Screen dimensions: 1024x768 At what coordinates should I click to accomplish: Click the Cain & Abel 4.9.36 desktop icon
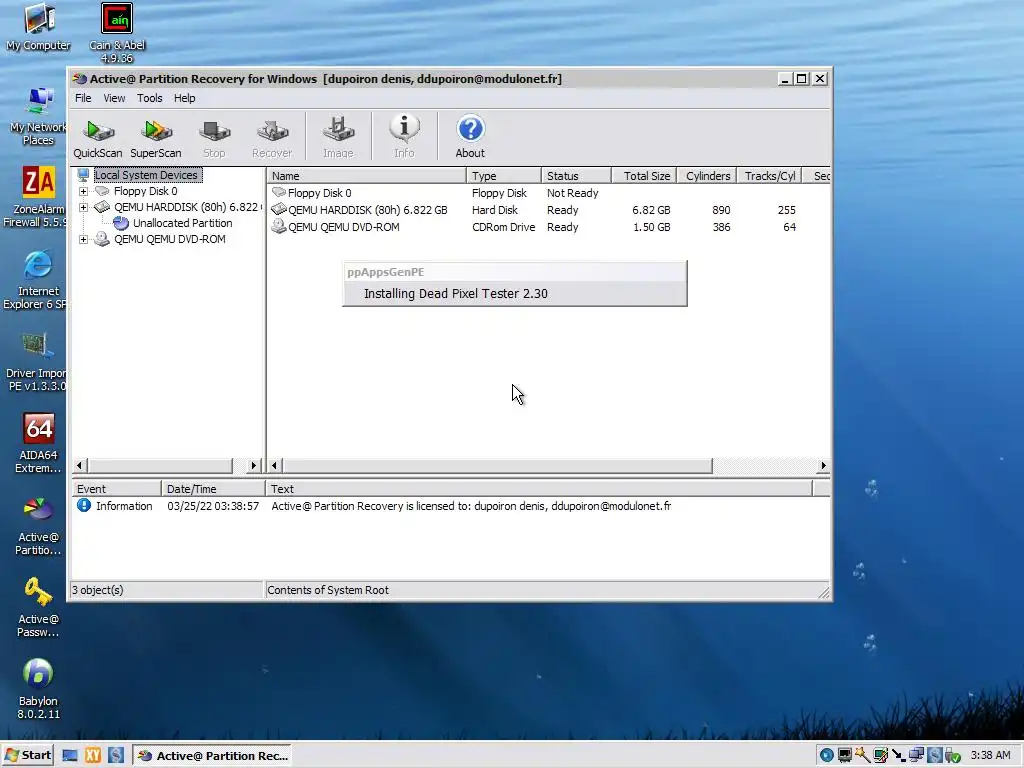click(117, 33)
